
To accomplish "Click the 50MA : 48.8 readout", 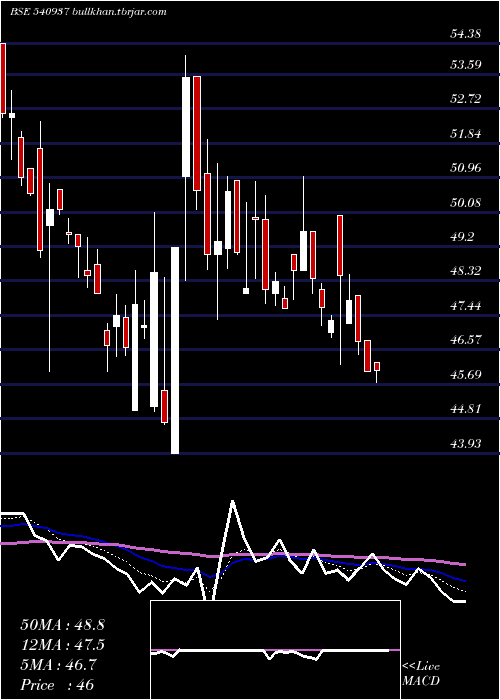I will 62,625.
